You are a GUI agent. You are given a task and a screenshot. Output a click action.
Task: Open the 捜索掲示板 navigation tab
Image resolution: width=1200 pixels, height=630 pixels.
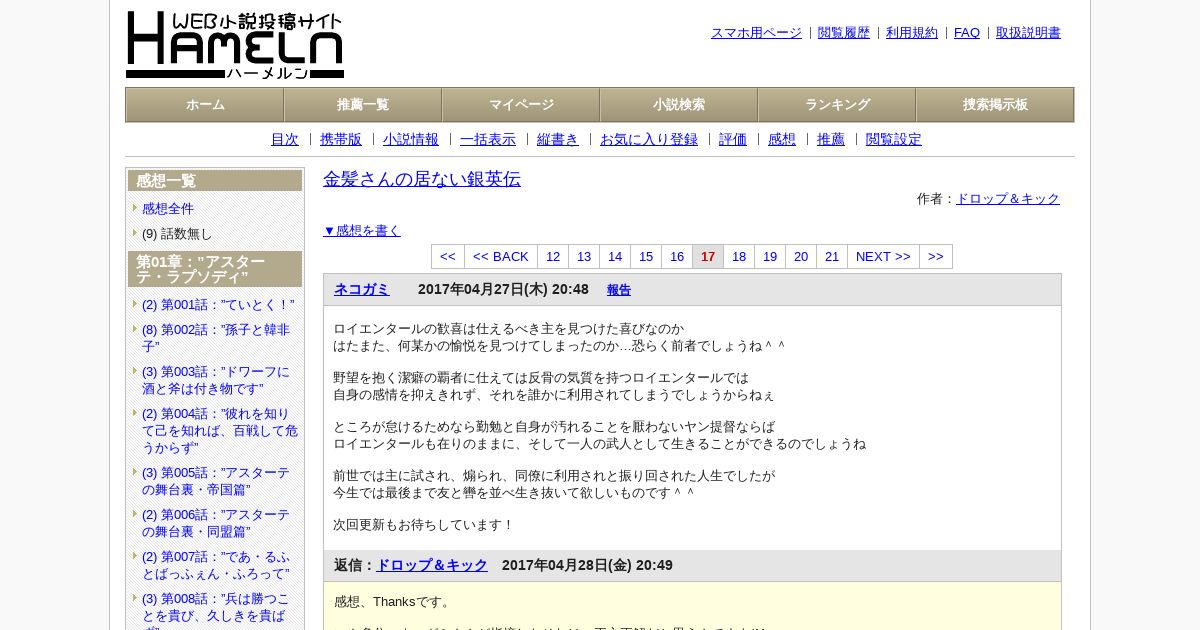(x=995, y=105)
